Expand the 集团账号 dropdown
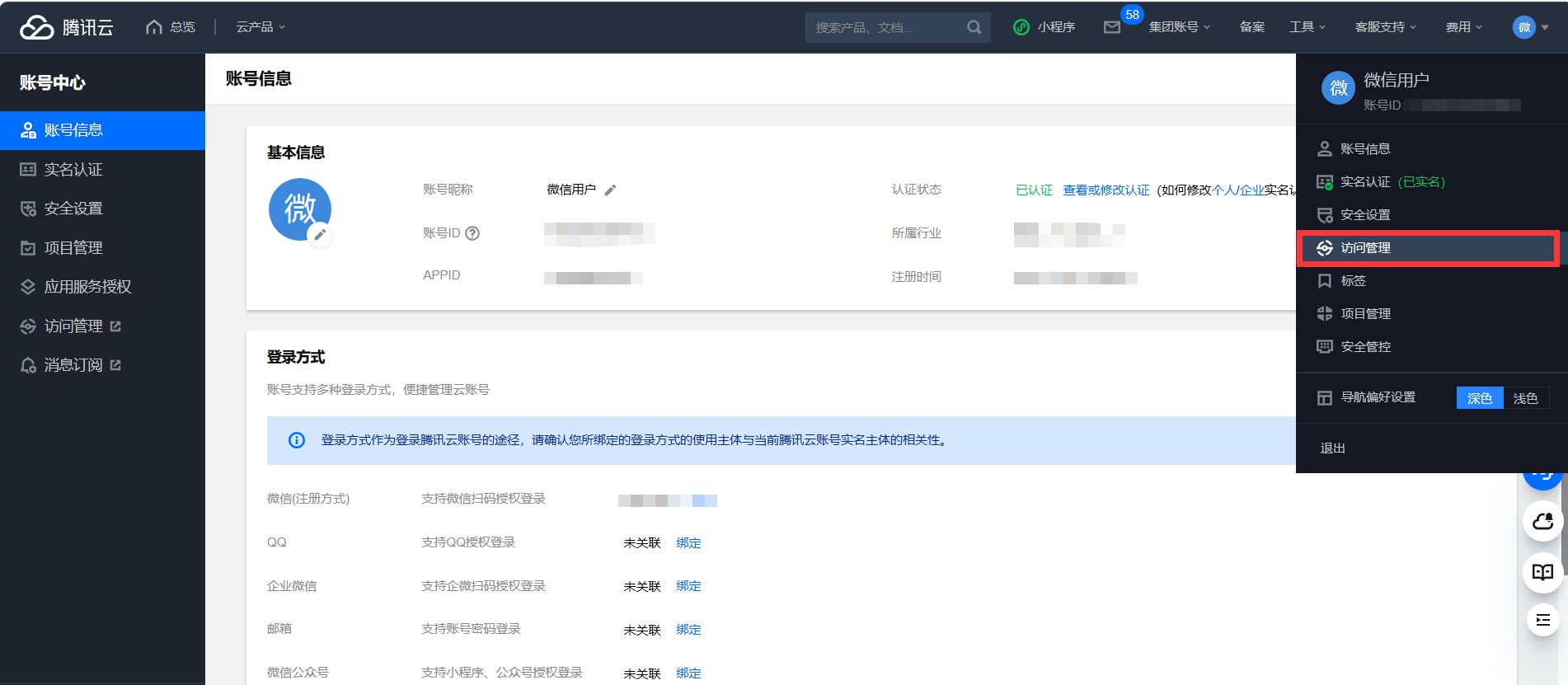Viewport: 1568px width, 685px height. coord(1179,27)
